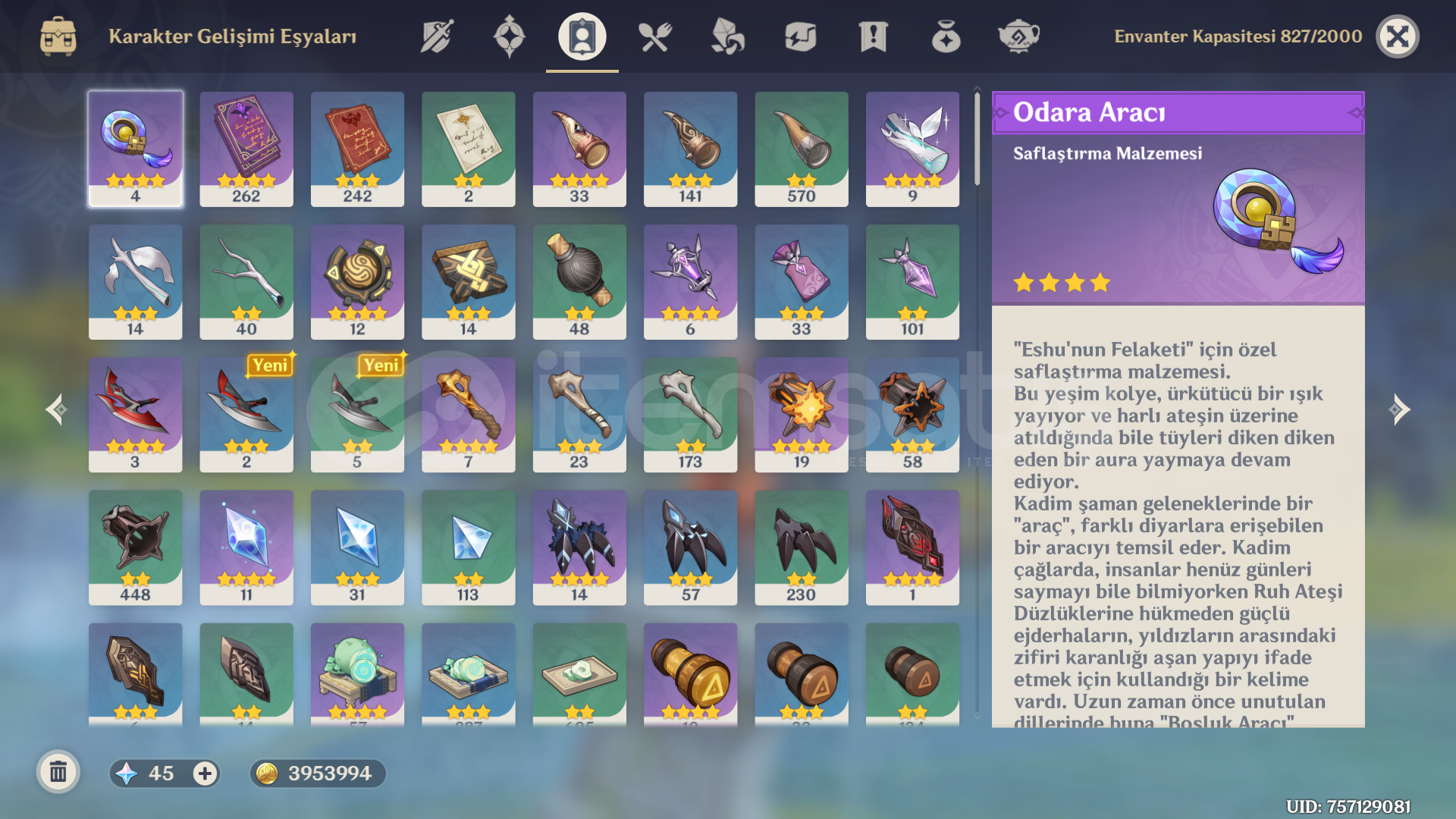The width and height of the screenshot is (1456, 819).
Task: Select the purple book item with 262
Action: point(246,149)
